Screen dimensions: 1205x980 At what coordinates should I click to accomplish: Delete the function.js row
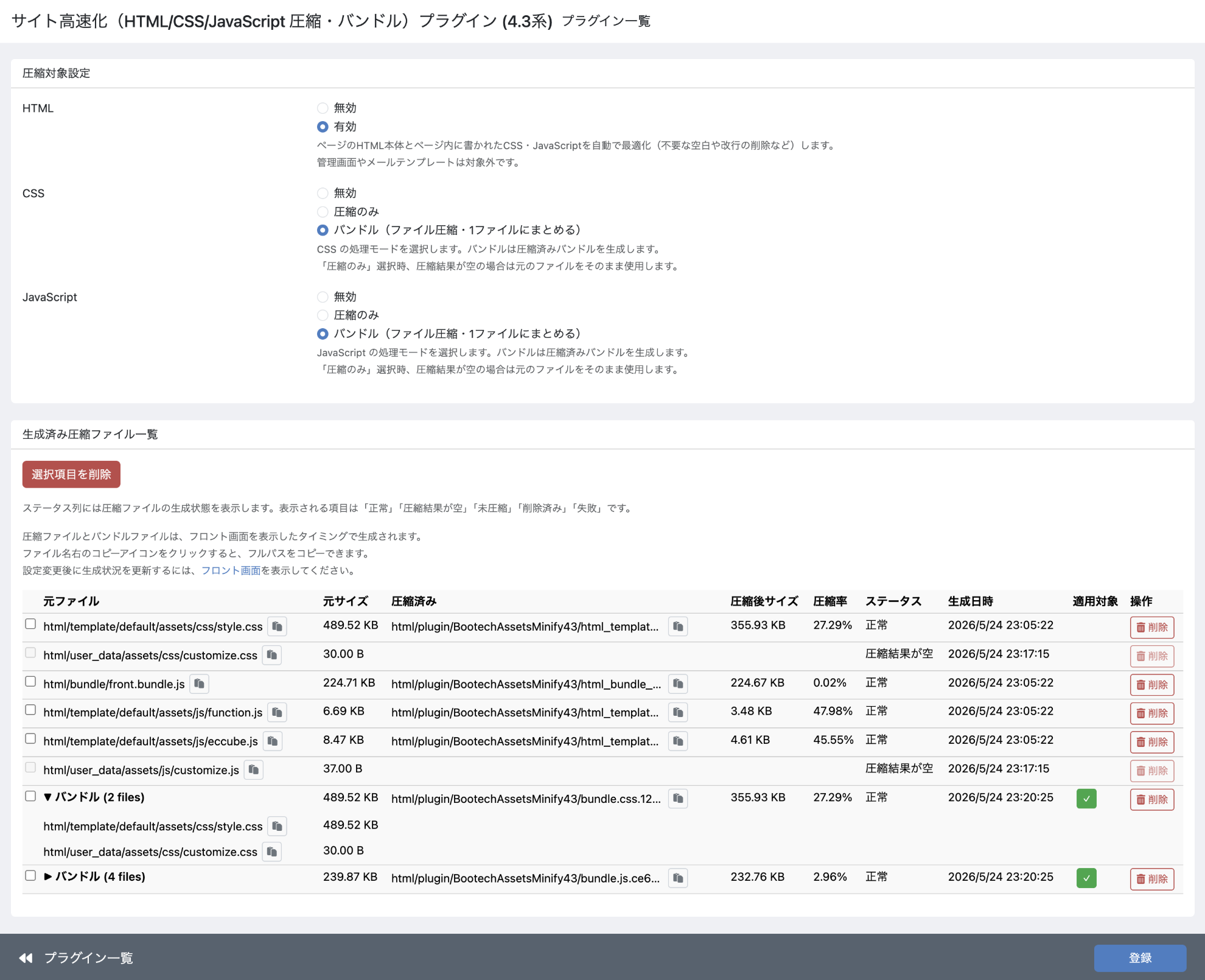click(1152, 713)
